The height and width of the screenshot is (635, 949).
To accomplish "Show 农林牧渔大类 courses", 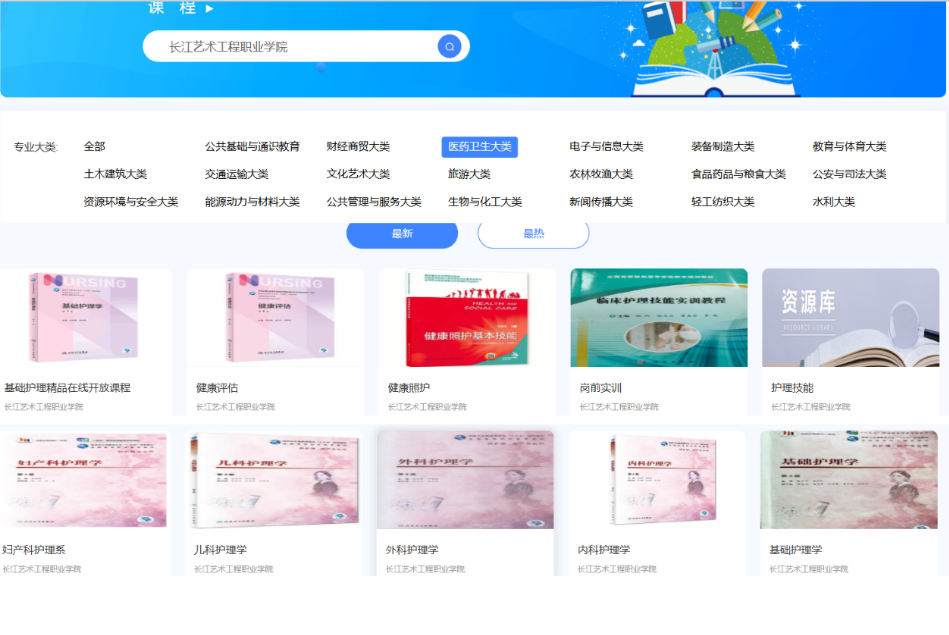I will coord(601,174).
